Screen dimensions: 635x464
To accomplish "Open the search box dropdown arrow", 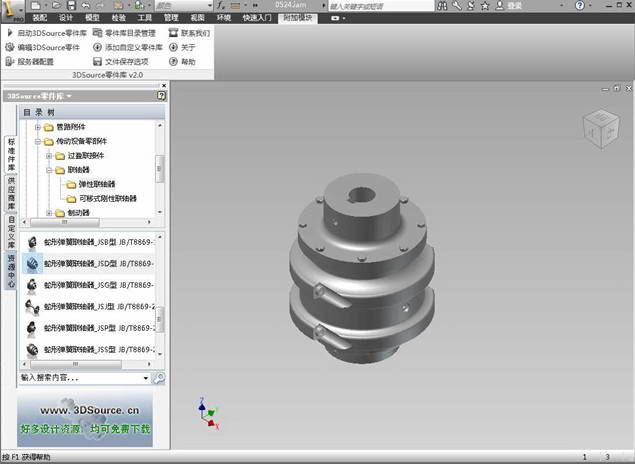I will click(146, 378).
